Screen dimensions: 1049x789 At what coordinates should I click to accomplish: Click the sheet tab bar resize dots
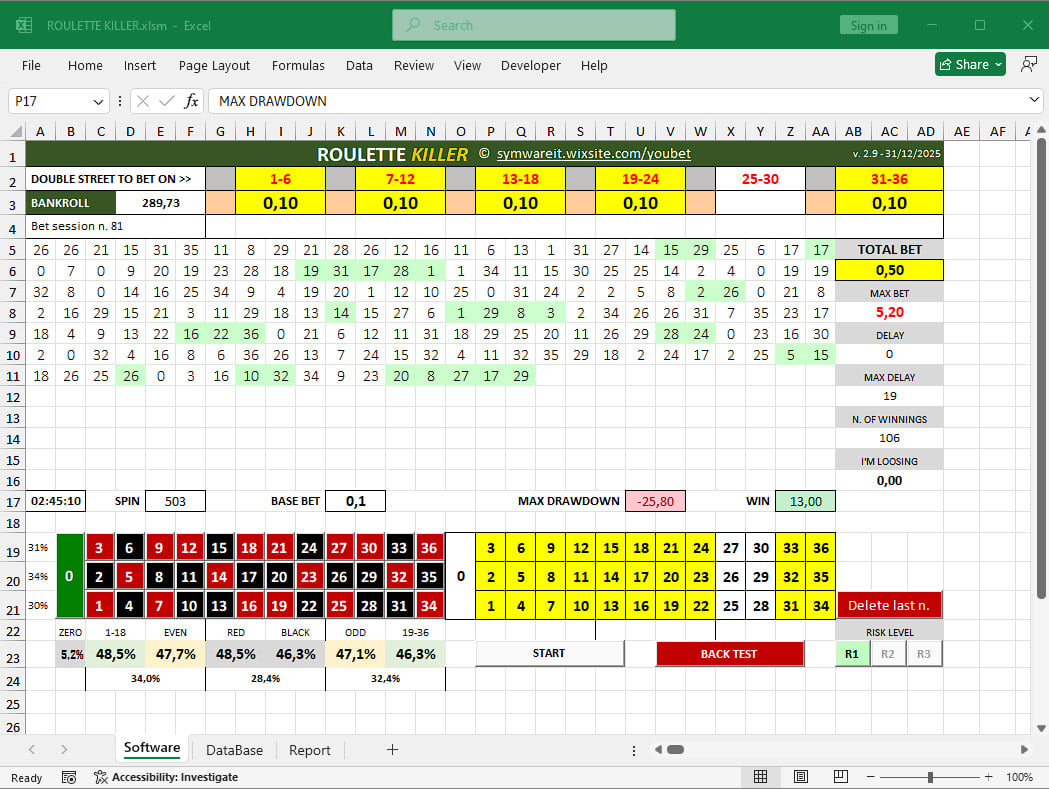tap(634, 750)
